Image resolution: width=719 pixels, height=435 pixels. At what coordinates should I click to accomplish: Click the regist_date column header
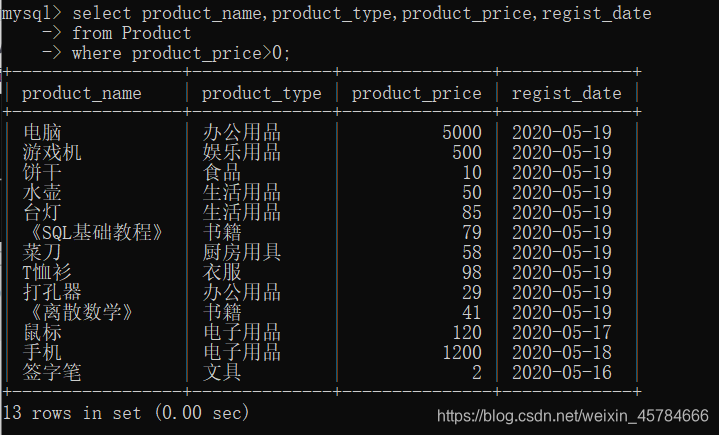click(566, 94)
